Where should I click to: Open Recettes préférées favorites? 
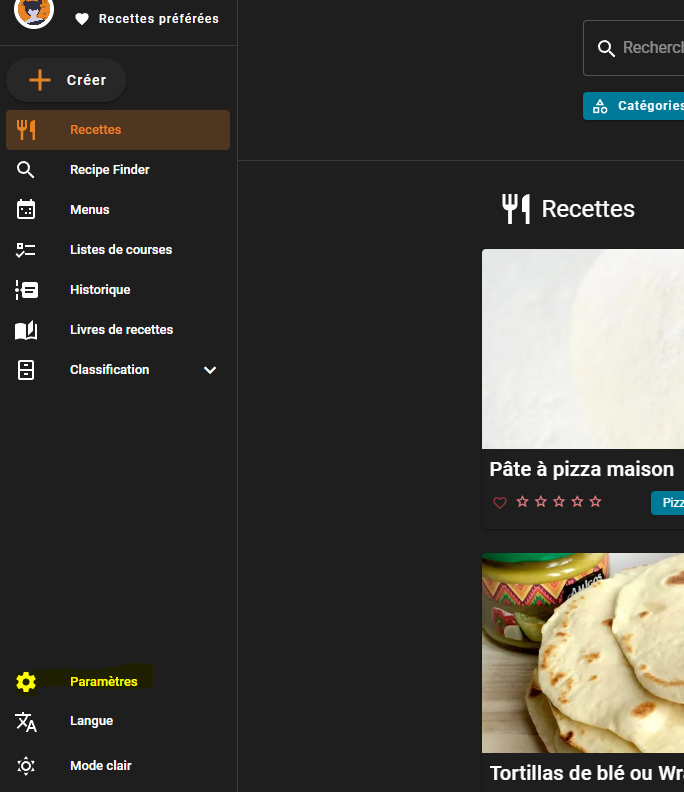[148, 19]
